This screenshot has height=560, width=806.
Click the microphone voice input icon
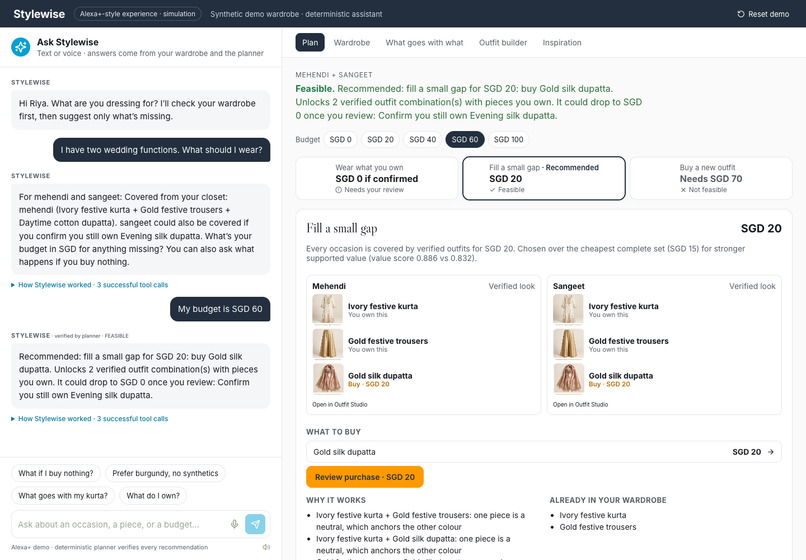click(x=234, y=524)
